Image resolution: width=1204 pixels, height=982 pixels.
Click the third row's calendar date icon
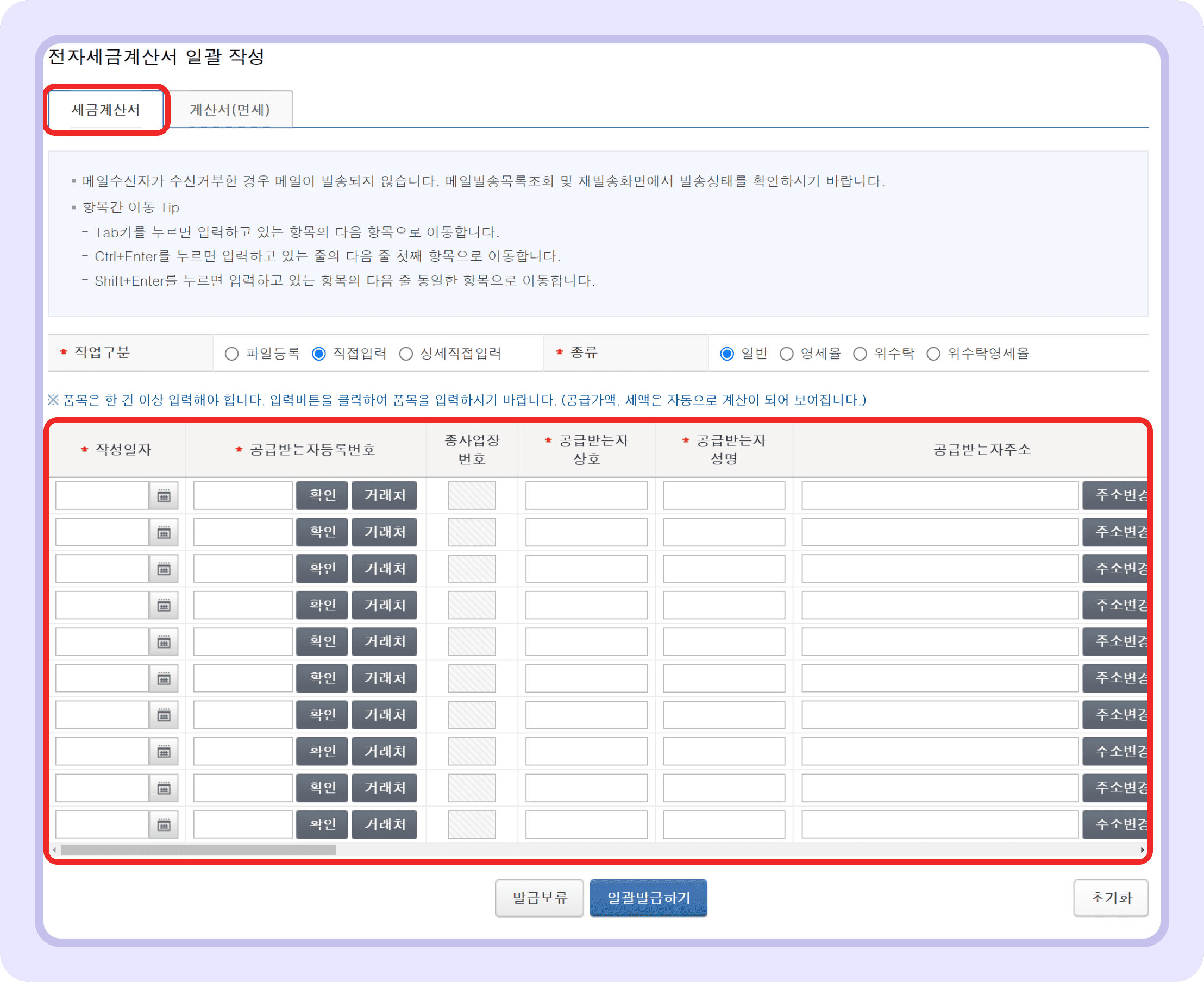(164, 569)
